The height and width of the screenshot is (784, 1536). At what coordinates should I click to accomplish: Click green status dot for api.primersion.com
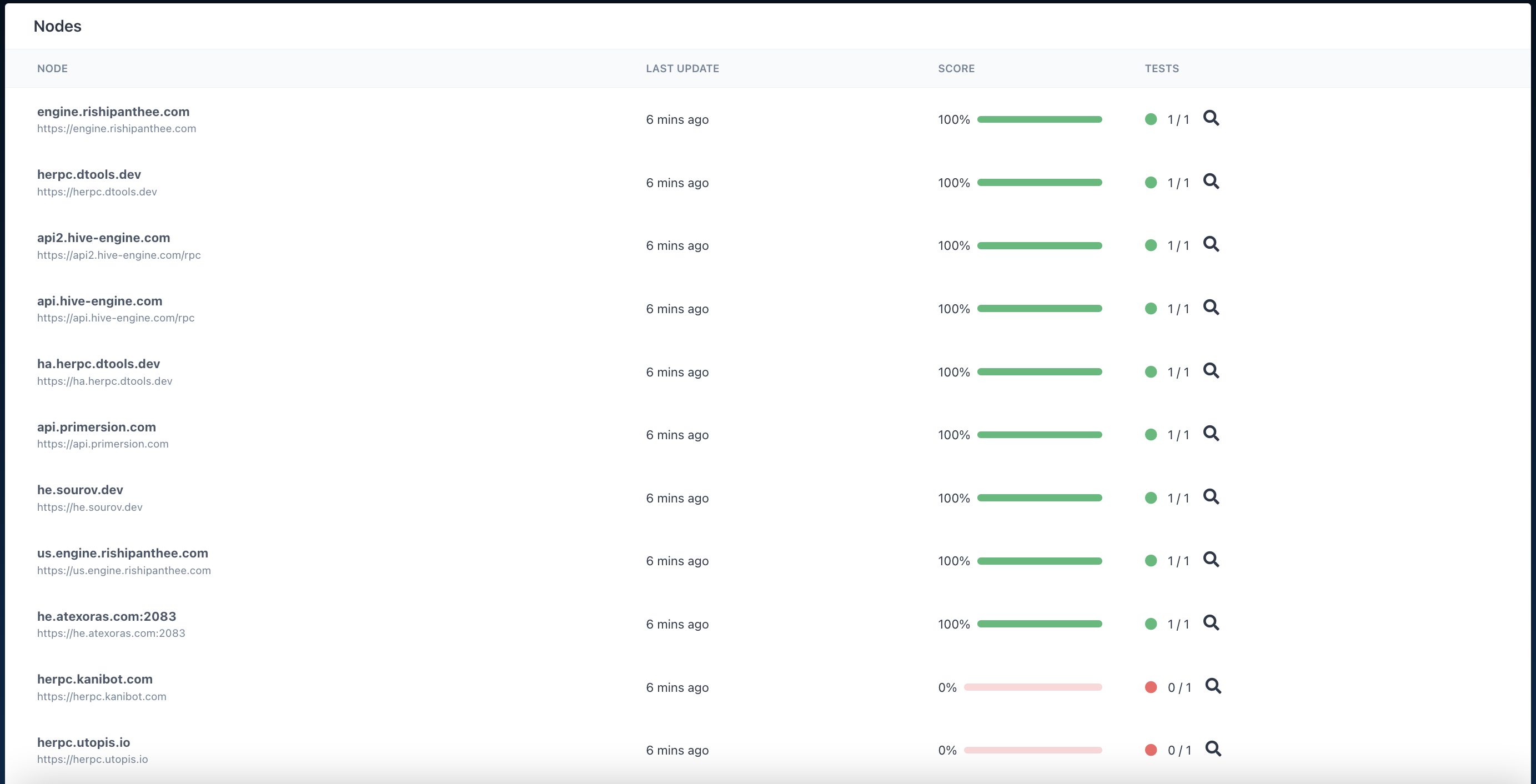tap(1151, 435)
